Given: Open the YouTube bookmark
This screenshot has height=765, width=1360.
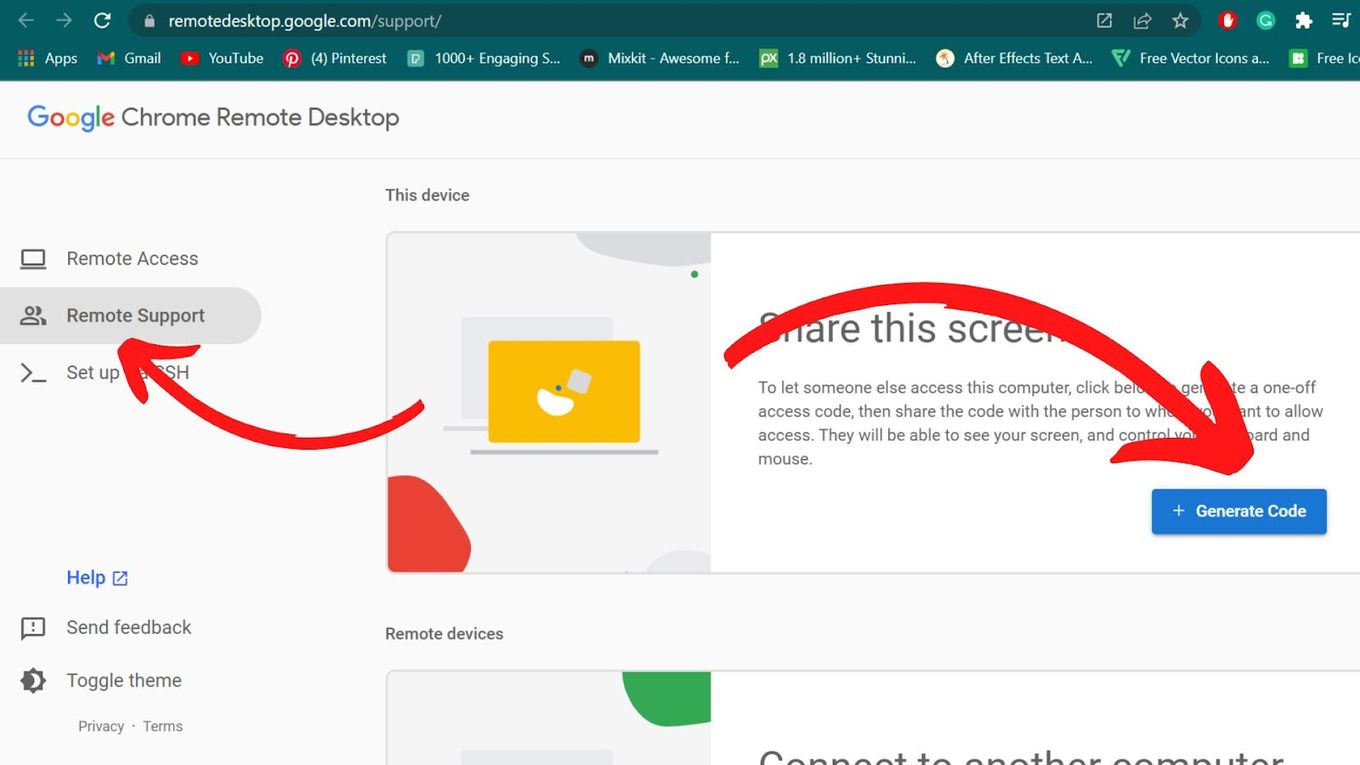Looking at the screenshot, I should (x=222, y=58).
